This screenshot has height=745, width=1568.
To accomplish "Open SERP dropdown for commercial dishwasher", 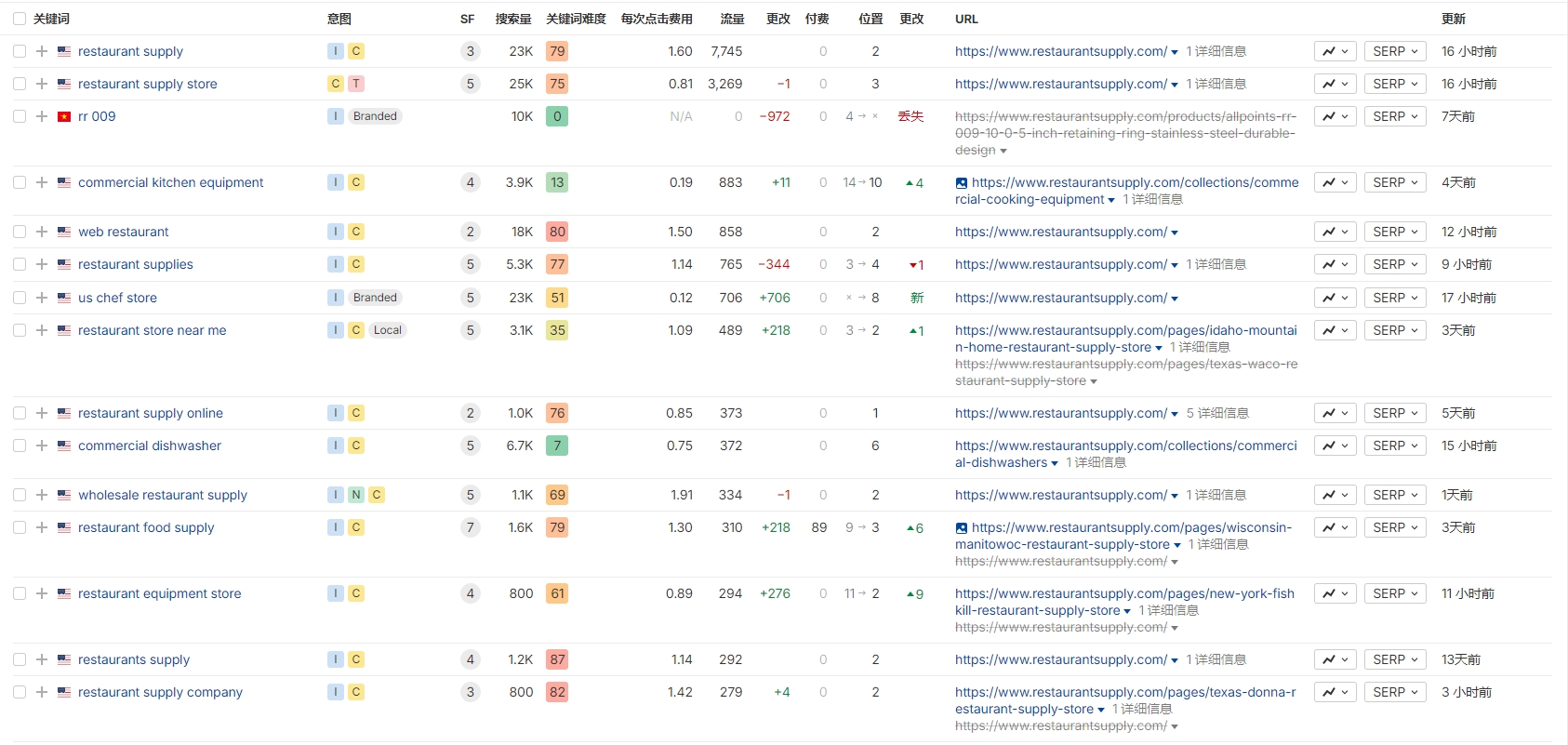I will point(1395,446).
